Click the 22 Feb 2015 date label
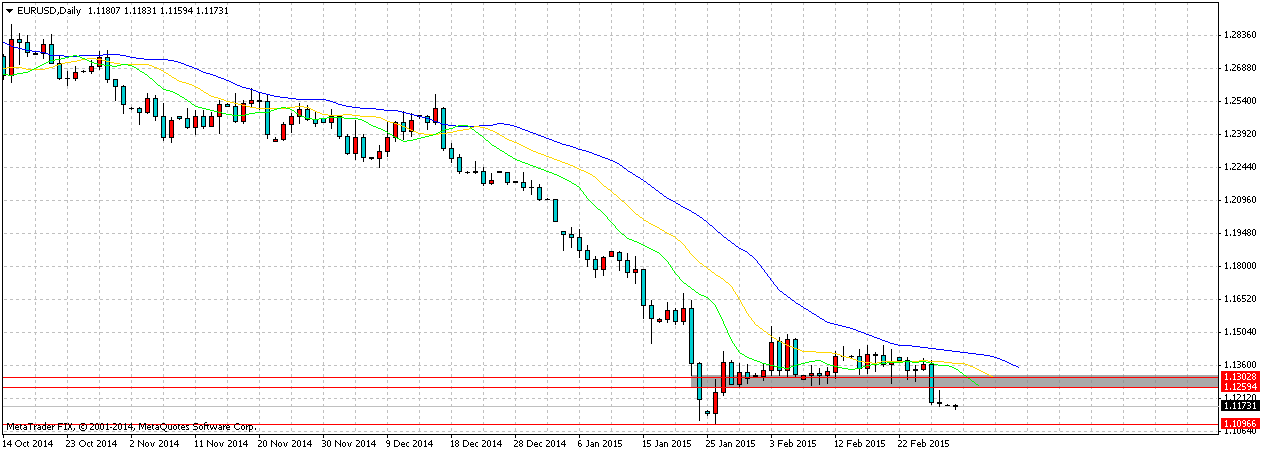This screenshot has width=1261, height=452. pos(923,441)
